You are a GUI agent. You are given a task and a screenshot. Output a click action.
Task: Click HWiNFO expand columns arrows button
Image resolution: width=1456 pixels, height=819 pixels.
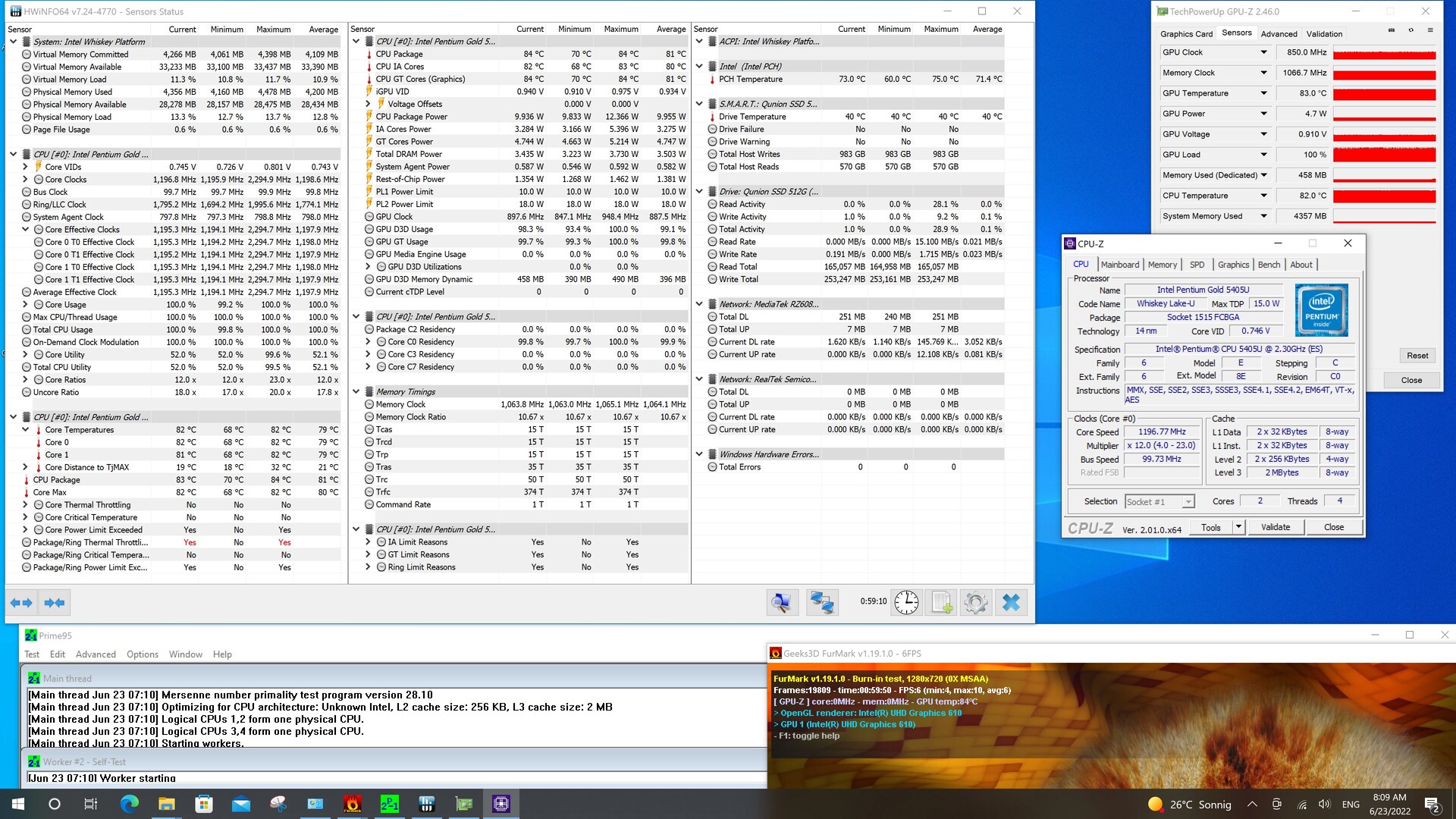(x=21, y=603)
